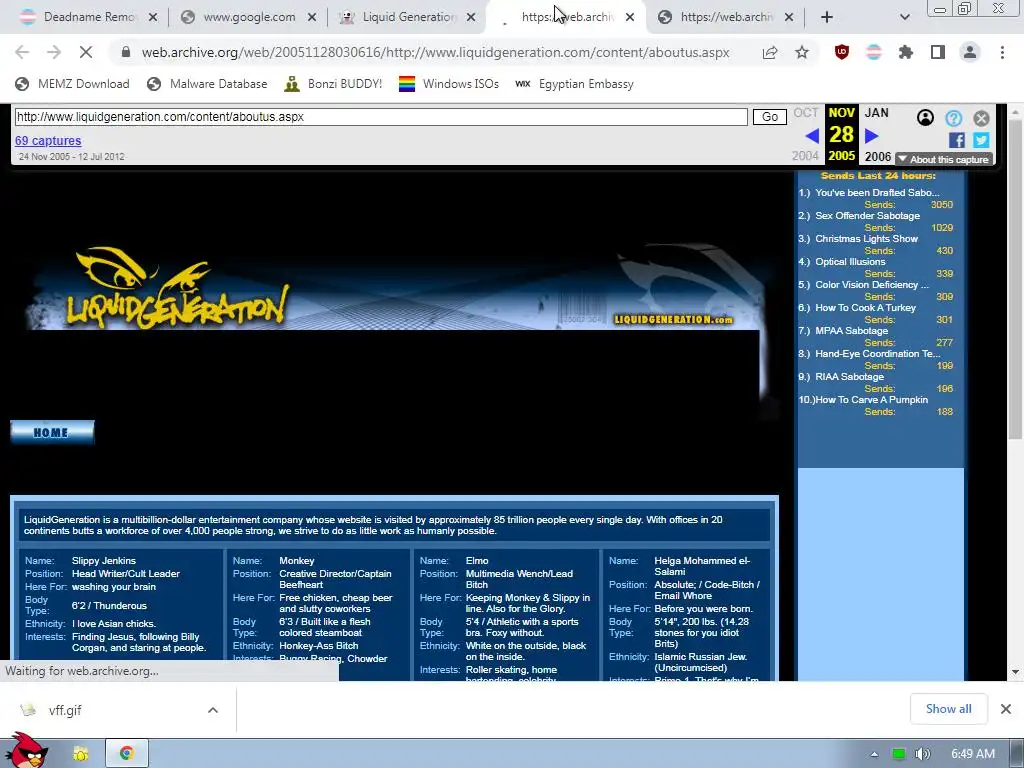This screenshot has width=1024, height=768.
Task: Open RIAA Sabotage link
Action: [x=850, y=377]
